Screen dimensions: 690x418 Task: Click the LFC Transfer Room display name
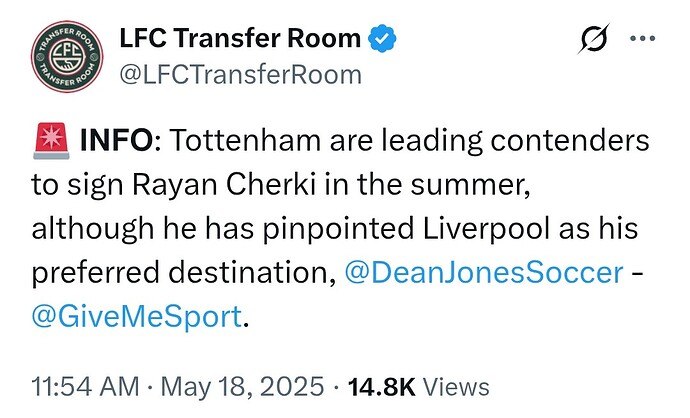[239, 38]
